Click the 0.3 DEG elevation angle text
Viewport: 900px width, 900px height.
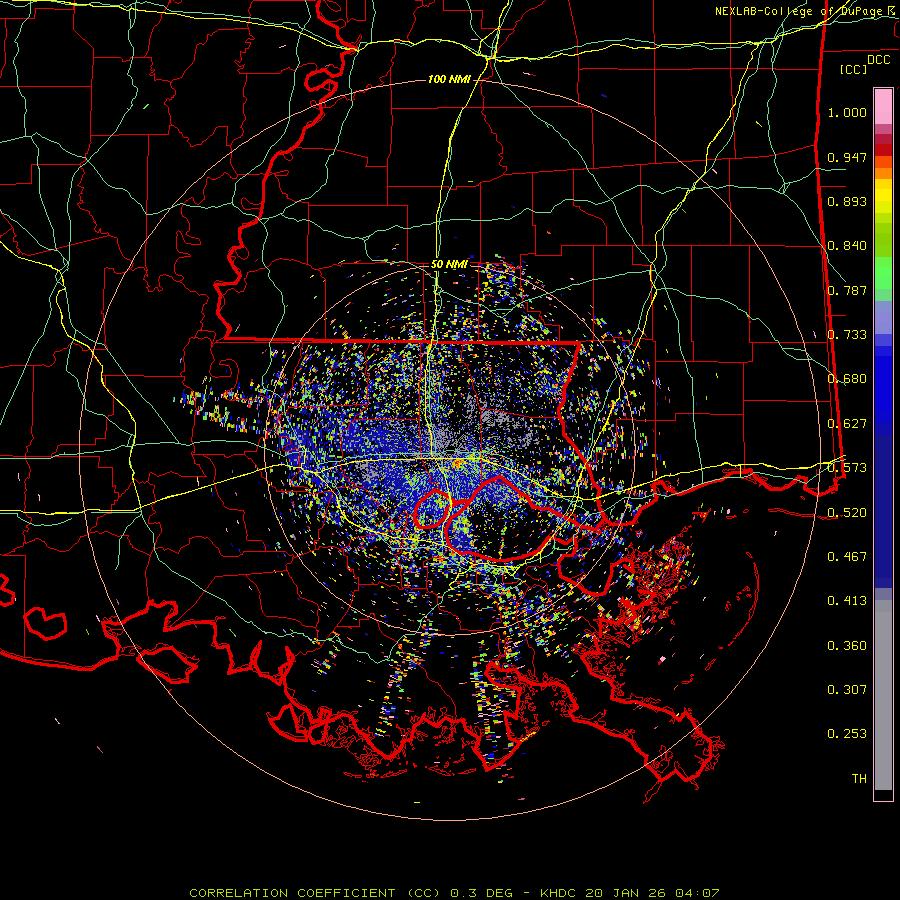pyautogui.click(x=484, y=893)
